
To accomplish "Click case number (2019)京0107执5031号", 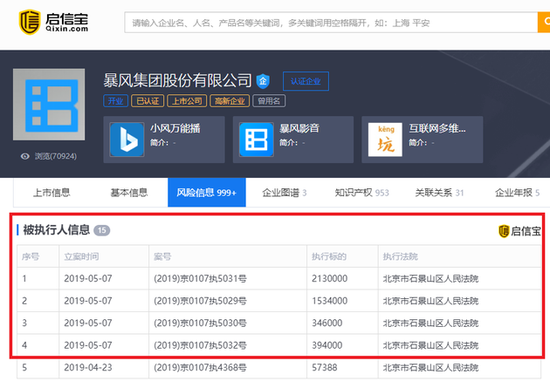I will click(x=200, y=279).
